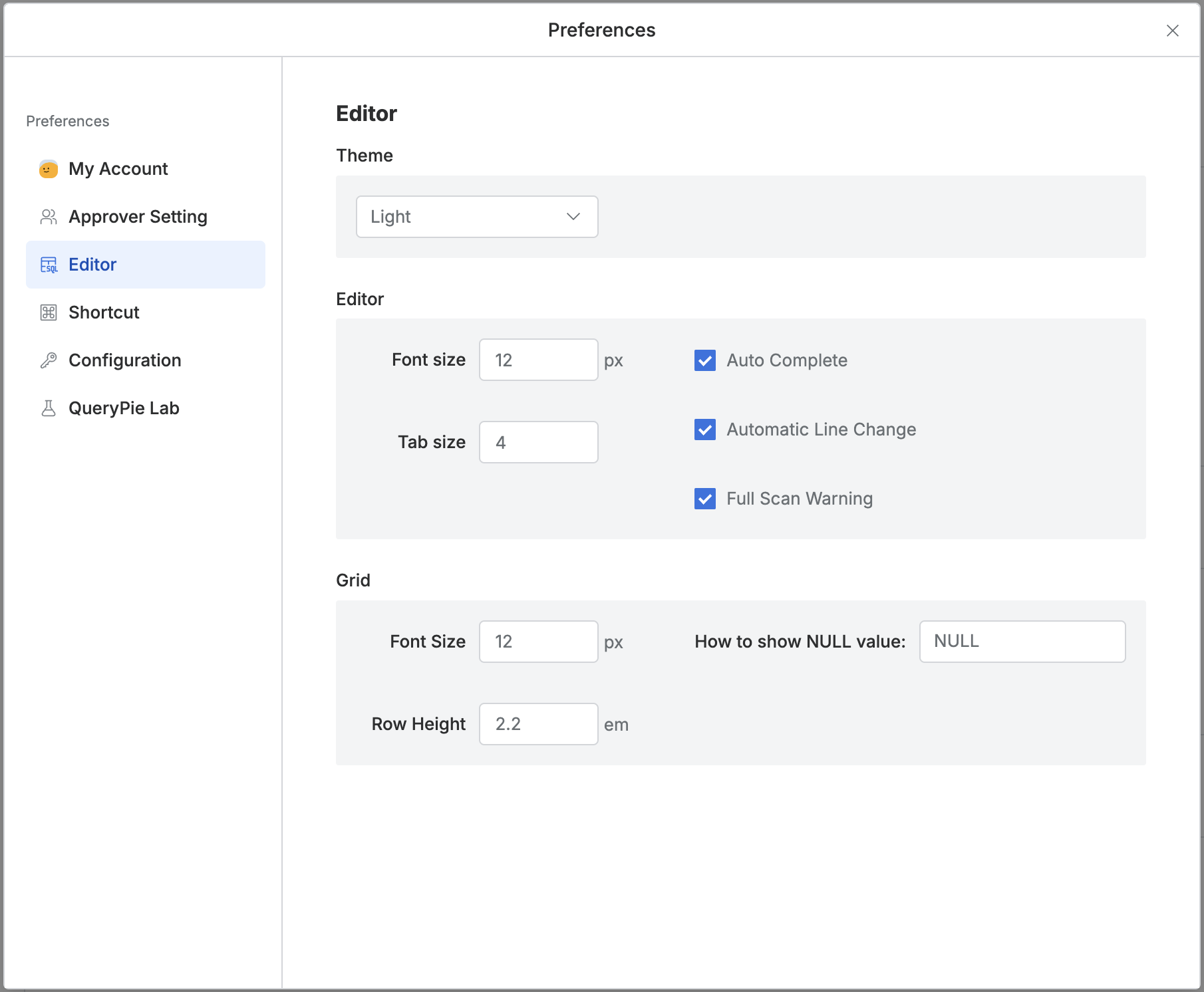Click the chevron arrow in Theme selector
Viewport: 1204px width, 992px height.
coord(573,217)
